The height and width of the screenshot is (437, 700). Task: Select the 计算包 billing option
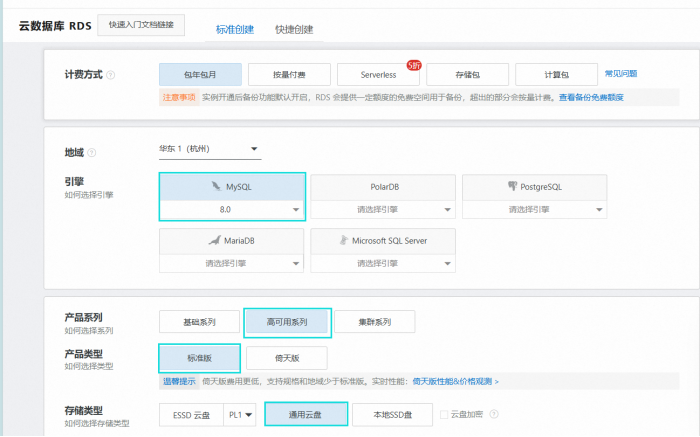(x=556, y=75)
